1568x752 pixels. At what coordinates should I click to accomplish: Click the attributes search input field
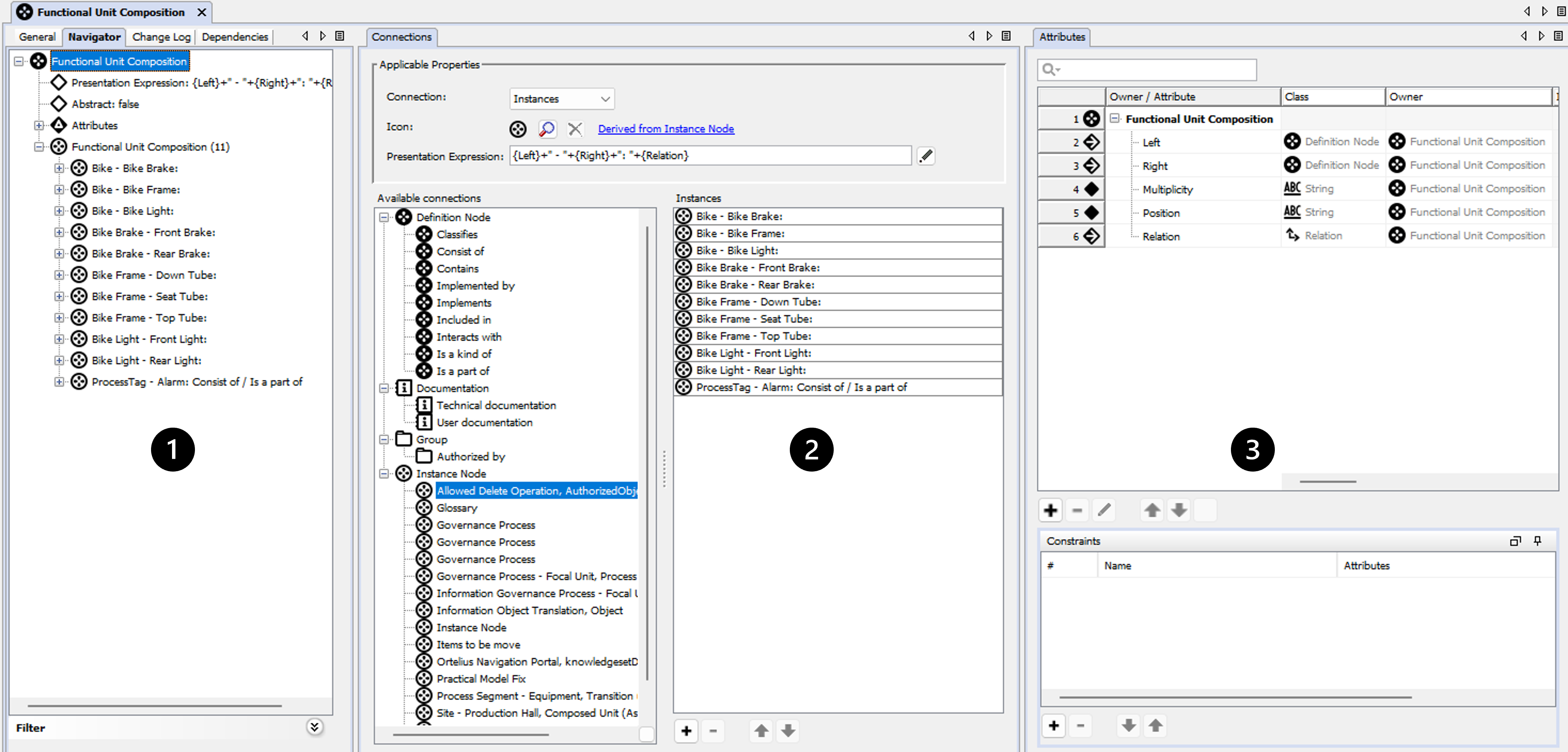tap(1156, 70)
